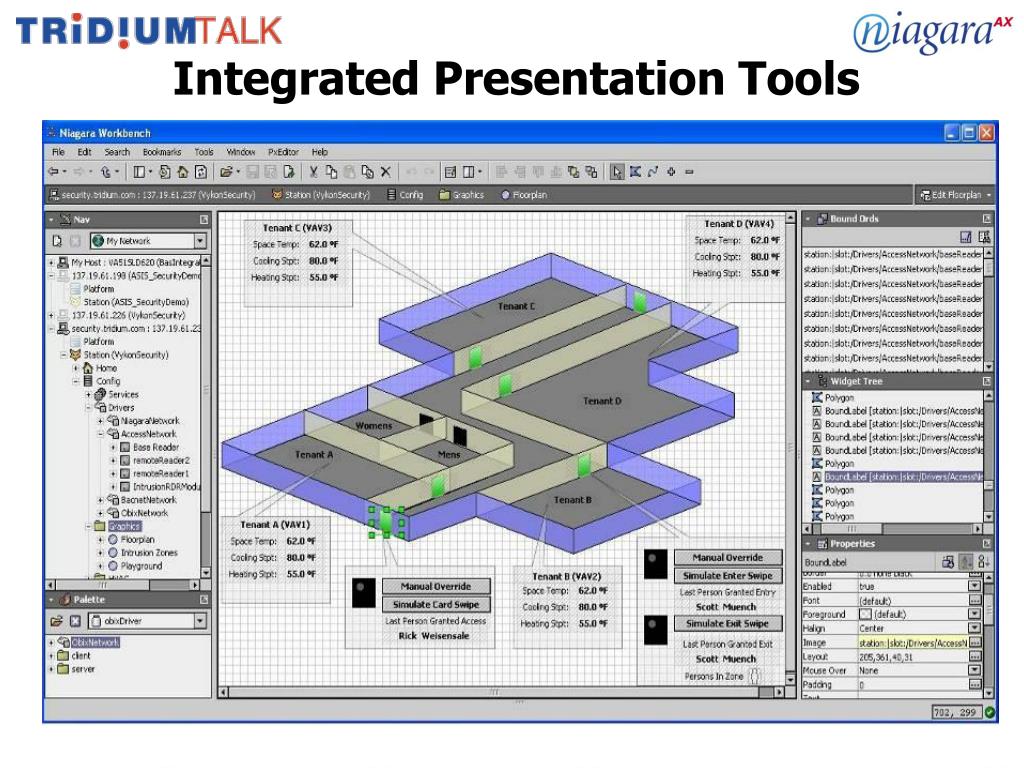Toggle the sort-order icon in Properties
Viewport: 1024px width, 768px height.
(x=966, y=562)
